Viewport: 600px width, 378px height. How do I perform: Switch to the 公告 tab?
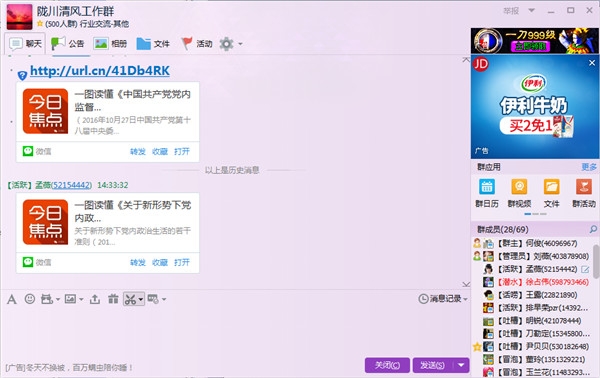pyautogui.click(x=68, y=43)
